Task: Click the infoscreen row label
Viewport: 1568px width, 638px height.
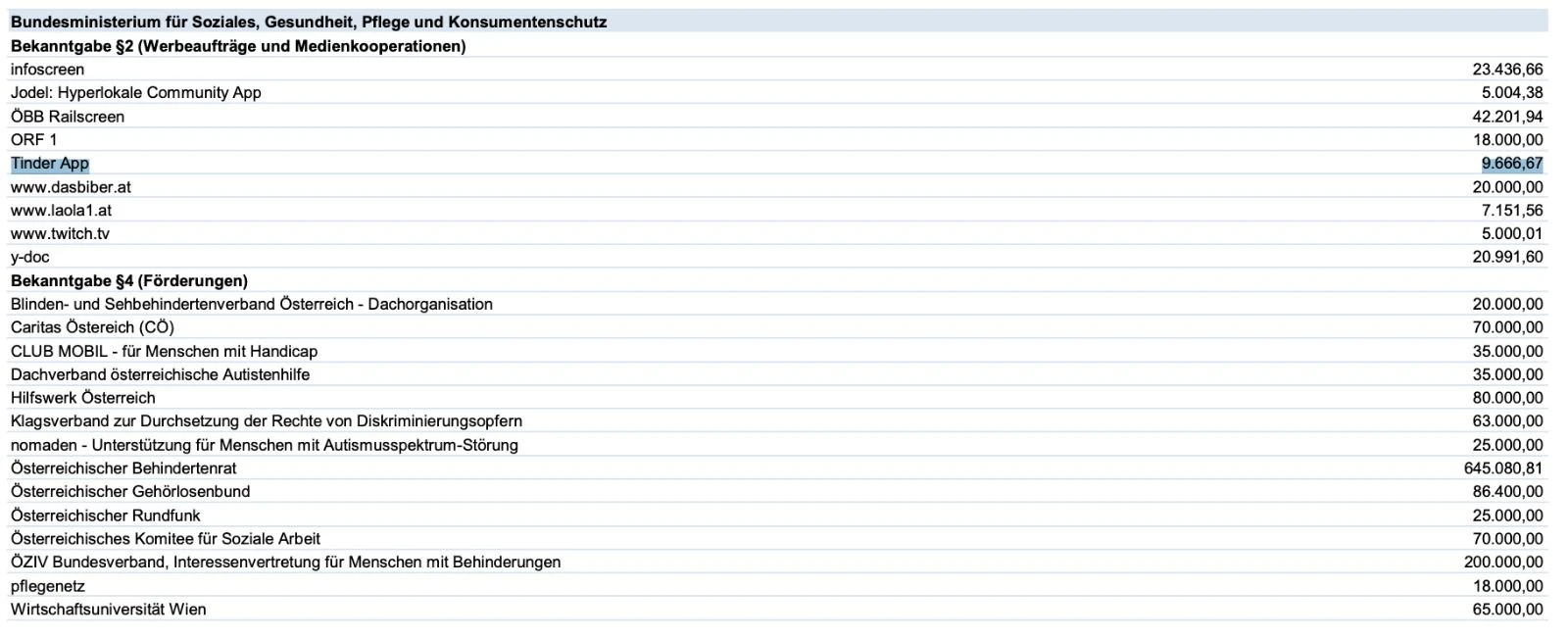Action: [x=47, y=70]
